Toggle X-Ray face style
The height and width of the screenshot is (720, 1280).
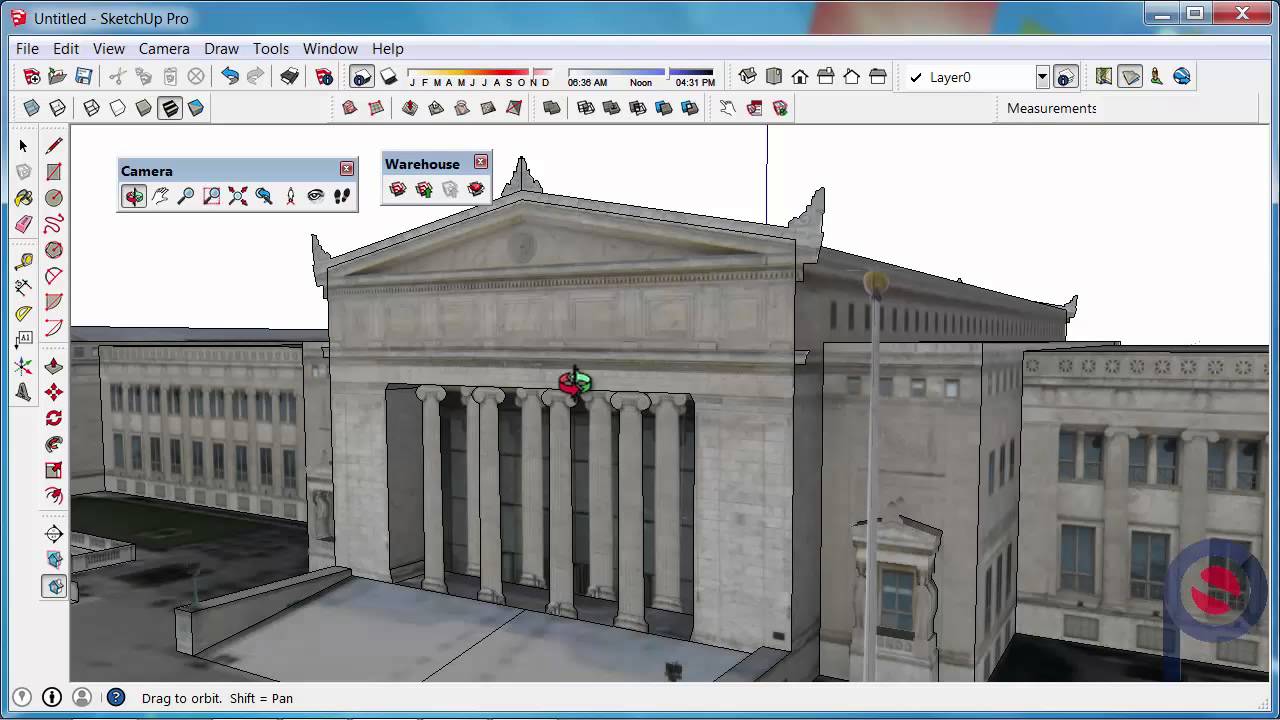[x=32, y=108]
